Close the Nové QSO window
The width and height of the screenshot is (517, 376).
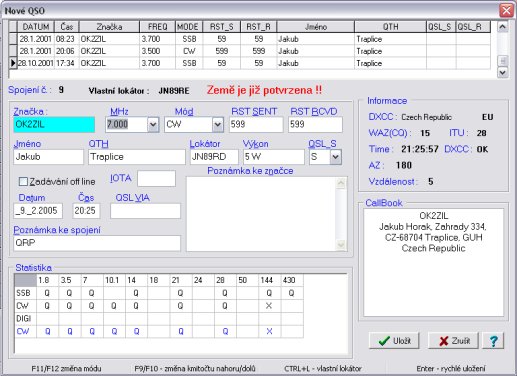tap(506, 10)
